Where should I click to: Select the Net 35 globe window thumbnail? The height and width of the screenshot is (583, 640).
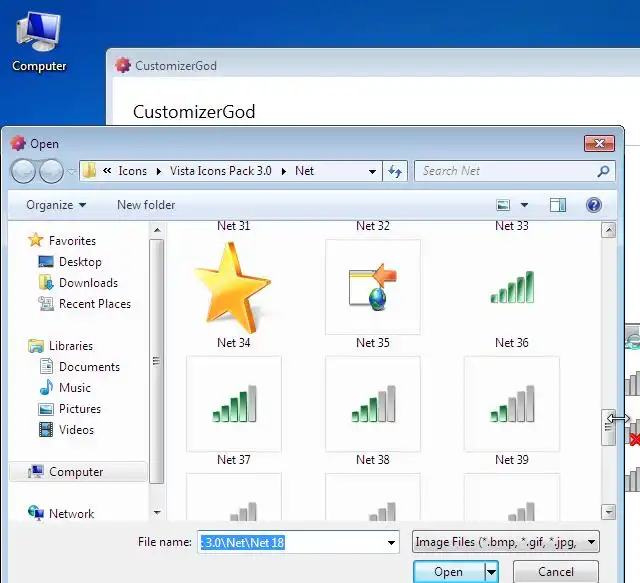click(x=373, y=287)
